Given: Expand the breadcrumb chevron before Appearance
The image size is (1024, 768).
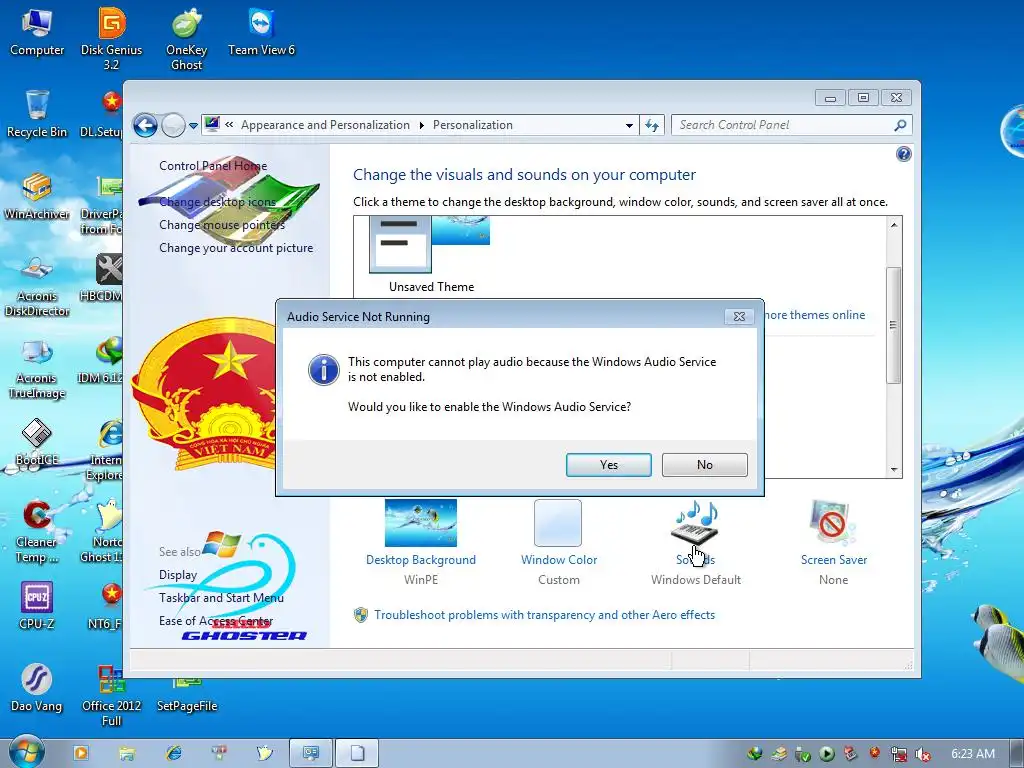Looking at the screenshot, I should click(229, 125).
